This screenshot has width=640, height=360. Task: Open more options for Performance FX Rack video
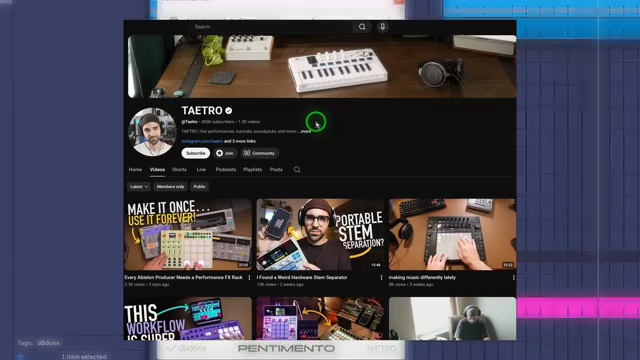point(249,278)
